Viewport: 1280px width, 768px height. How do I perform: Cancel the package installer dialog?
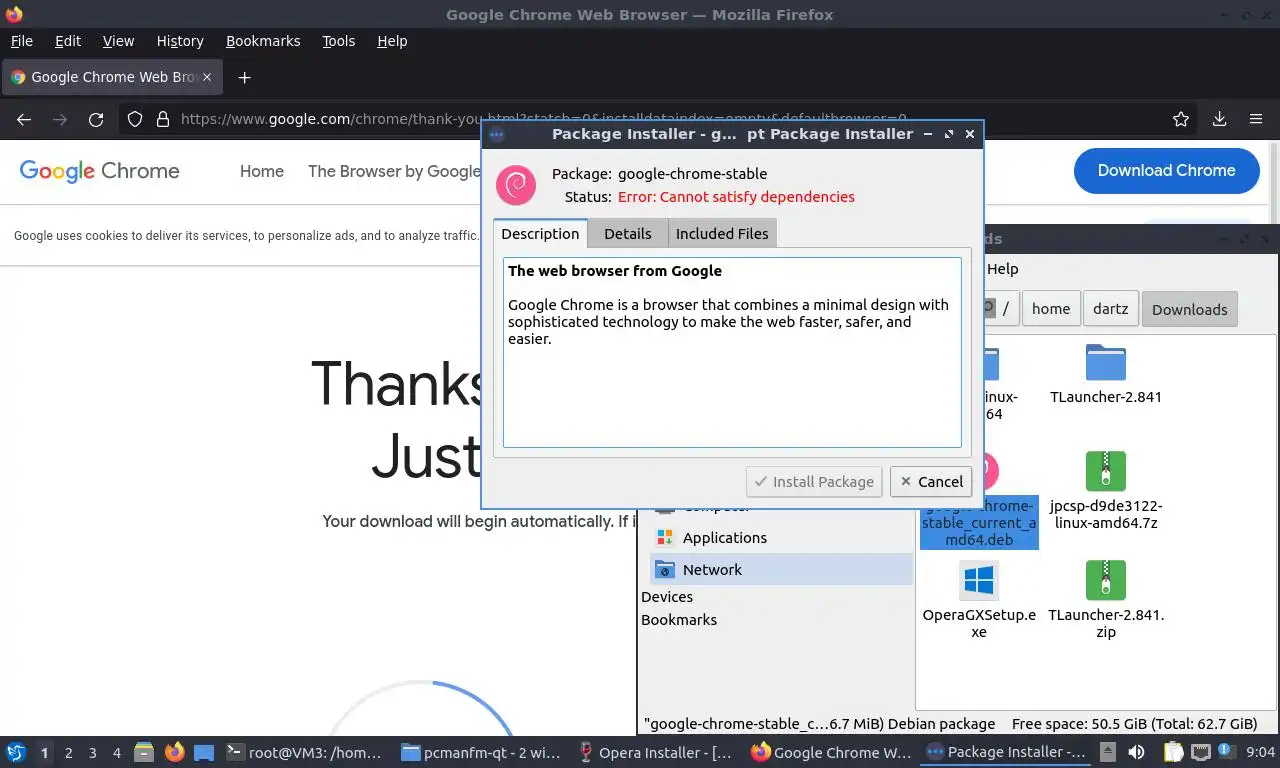pyautogui.click(x=931, y=481)
